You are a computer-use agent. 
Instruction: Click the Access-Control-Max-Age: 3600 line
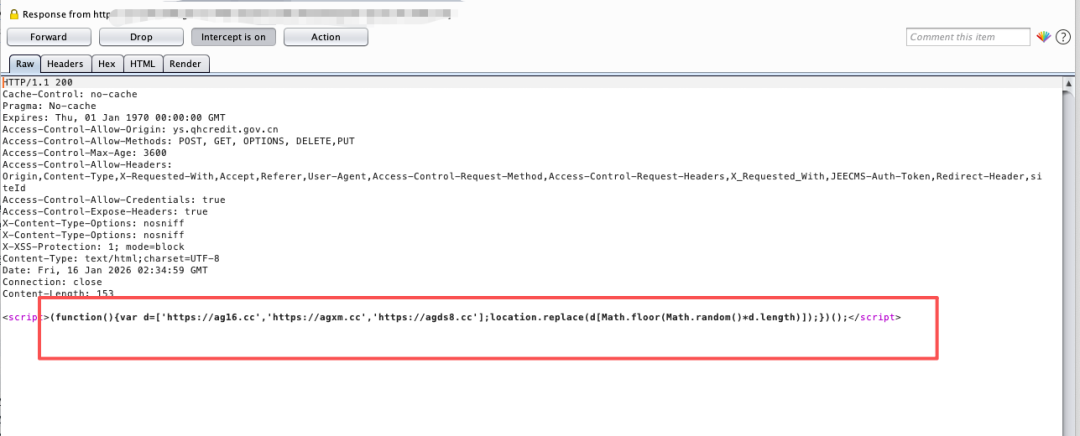85,153
